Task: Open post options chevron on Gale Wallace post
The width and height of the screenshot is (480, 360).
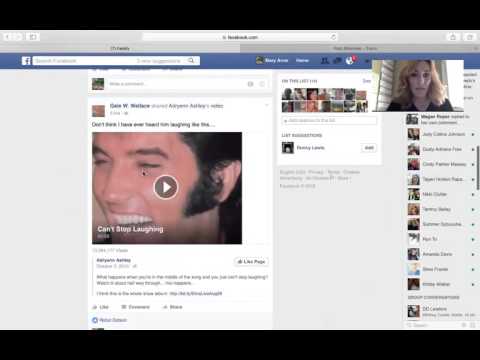Action: click(267, 105)
